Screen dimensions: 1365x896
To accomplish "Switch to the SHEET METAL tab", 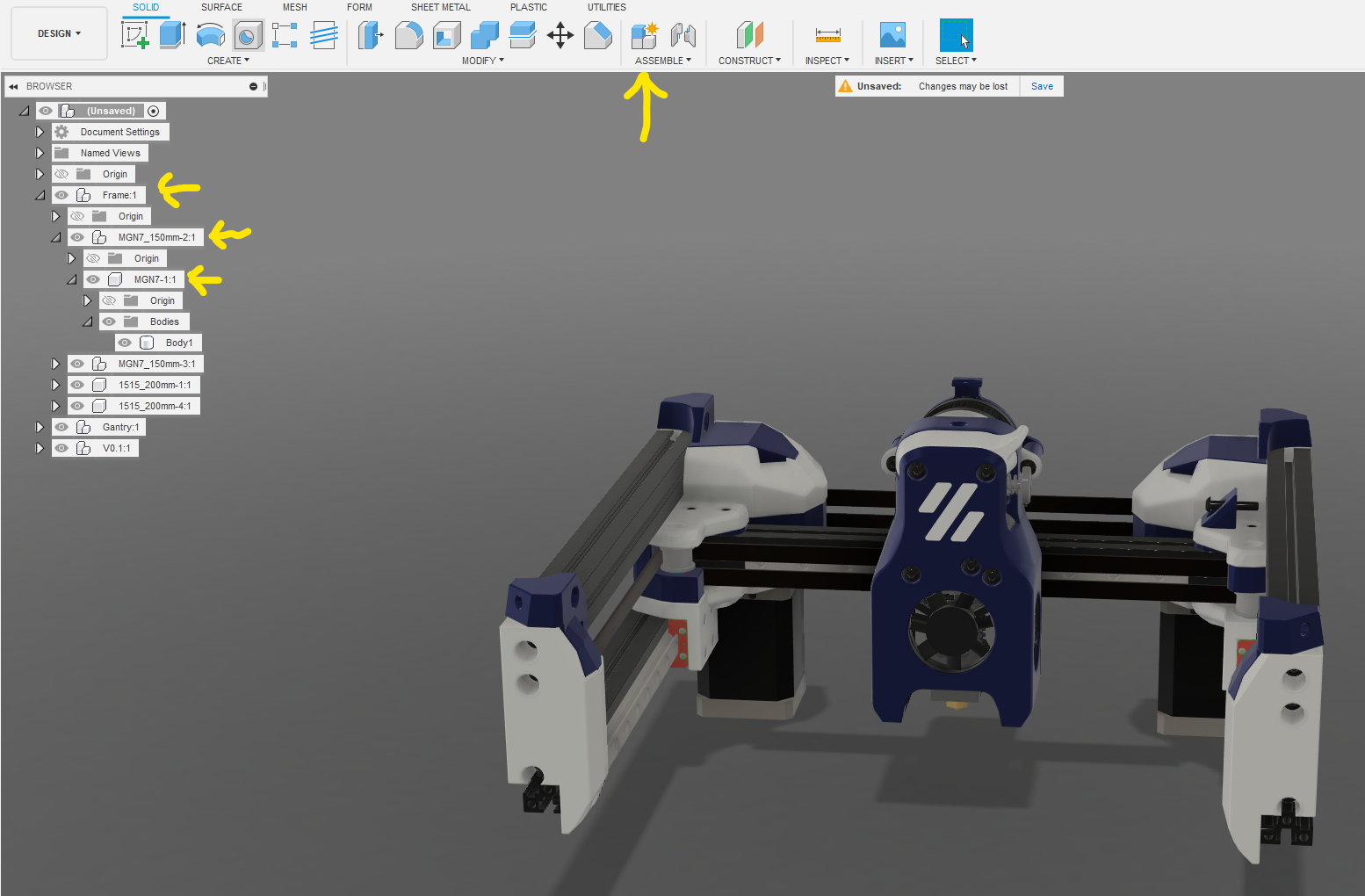I will click(441, 7).
